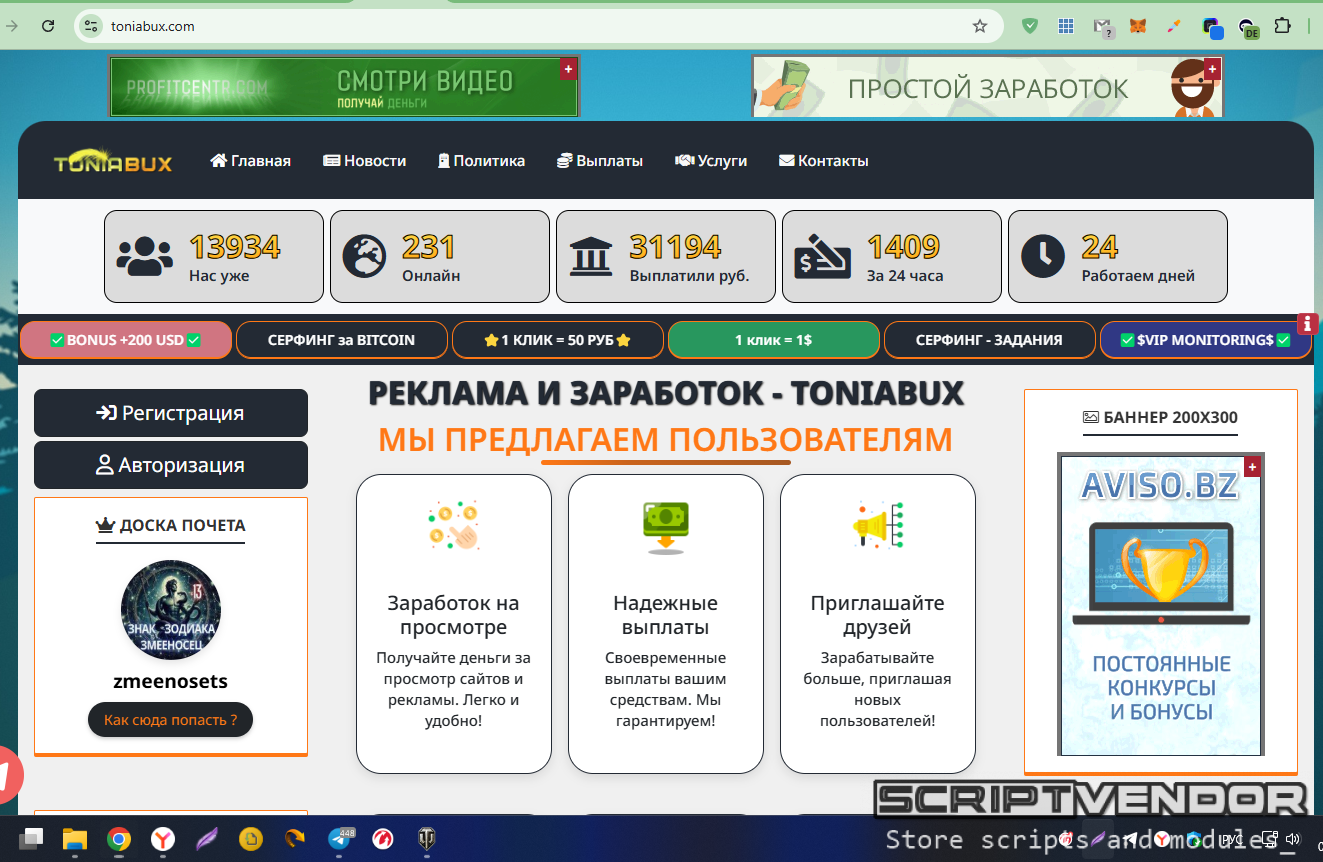Click the Надежные выплаты card heading
This screenshot has height=862, width=1323.
(666, 615)
